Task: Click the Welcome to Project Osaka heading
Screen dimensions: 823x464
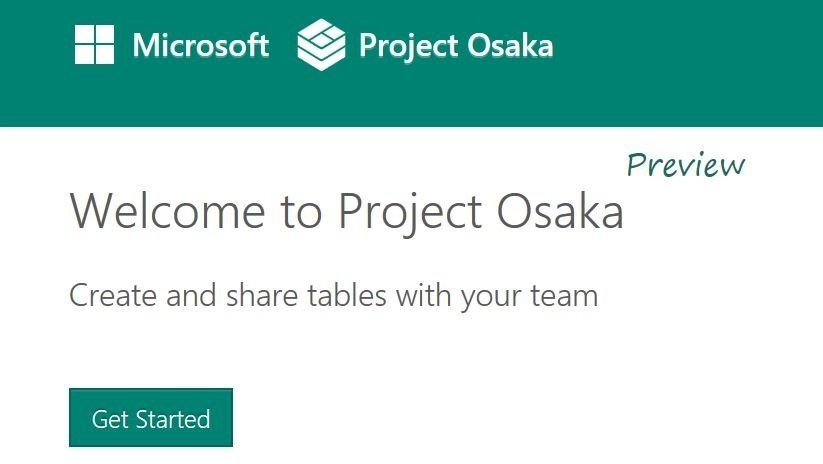Action: 346,212
